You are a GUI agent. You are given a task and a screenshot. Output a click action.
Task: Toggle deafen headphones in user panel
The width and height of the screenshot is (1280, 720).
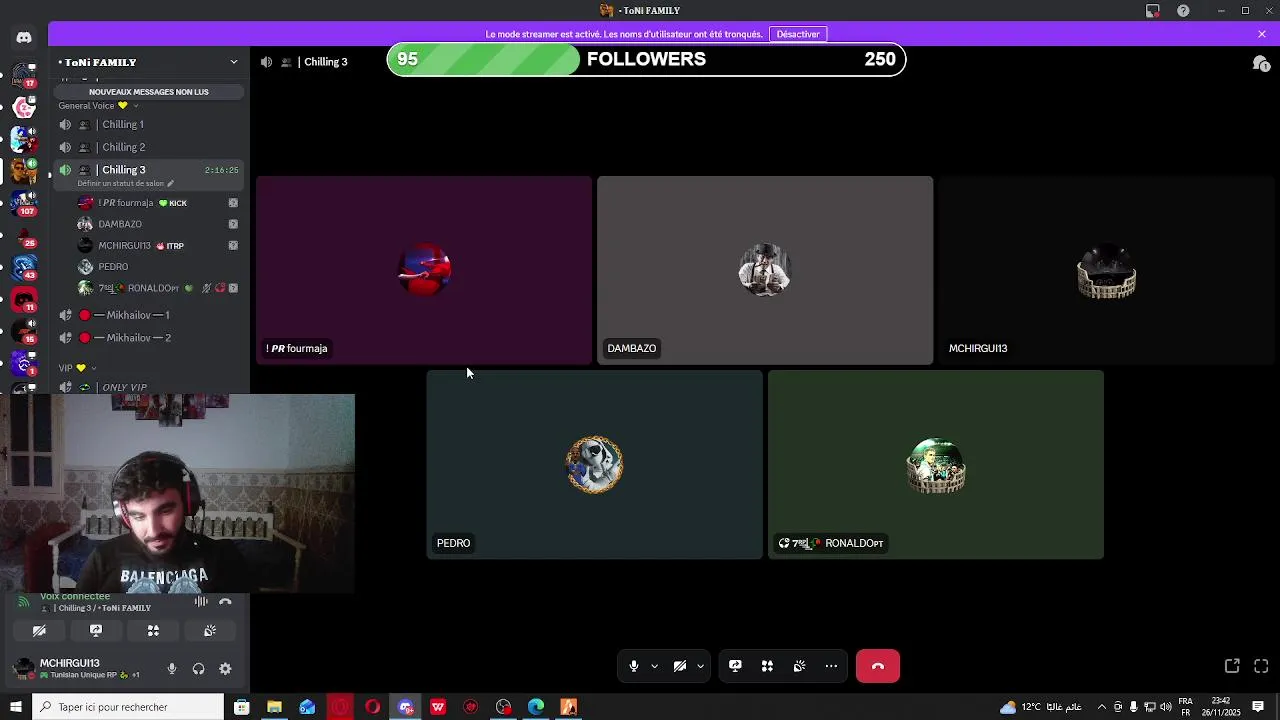point(198,669)
